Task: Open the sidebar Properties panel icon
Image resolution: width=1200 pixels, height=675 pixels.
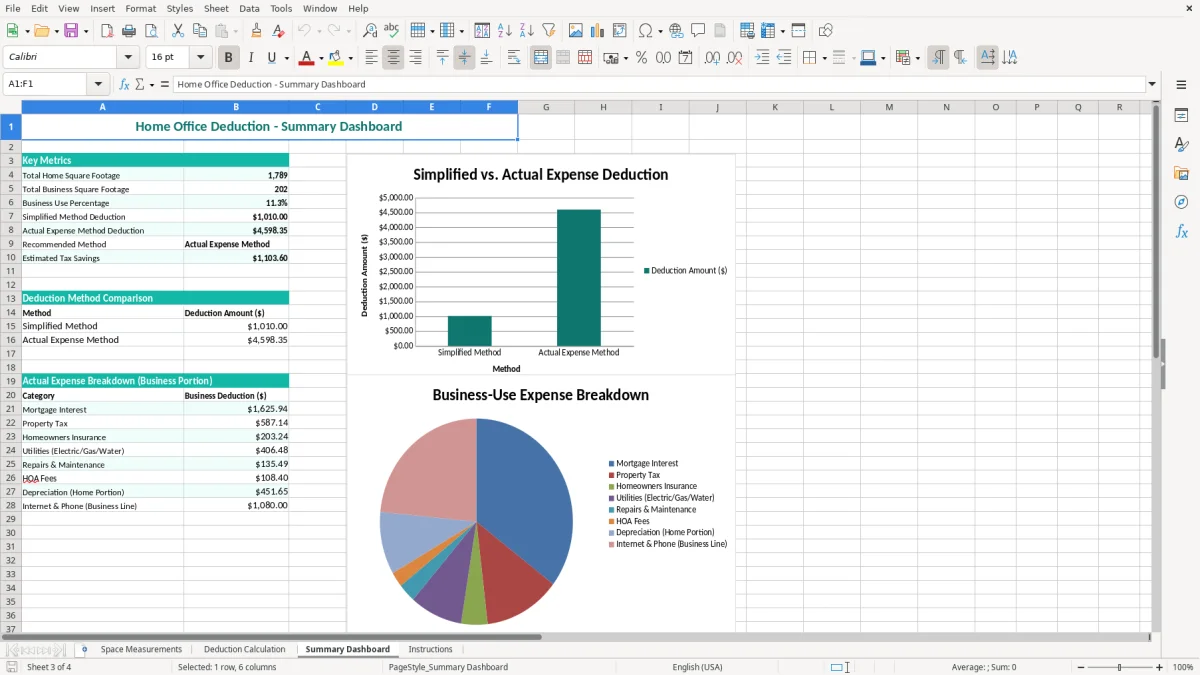Action: [1181, 116]
